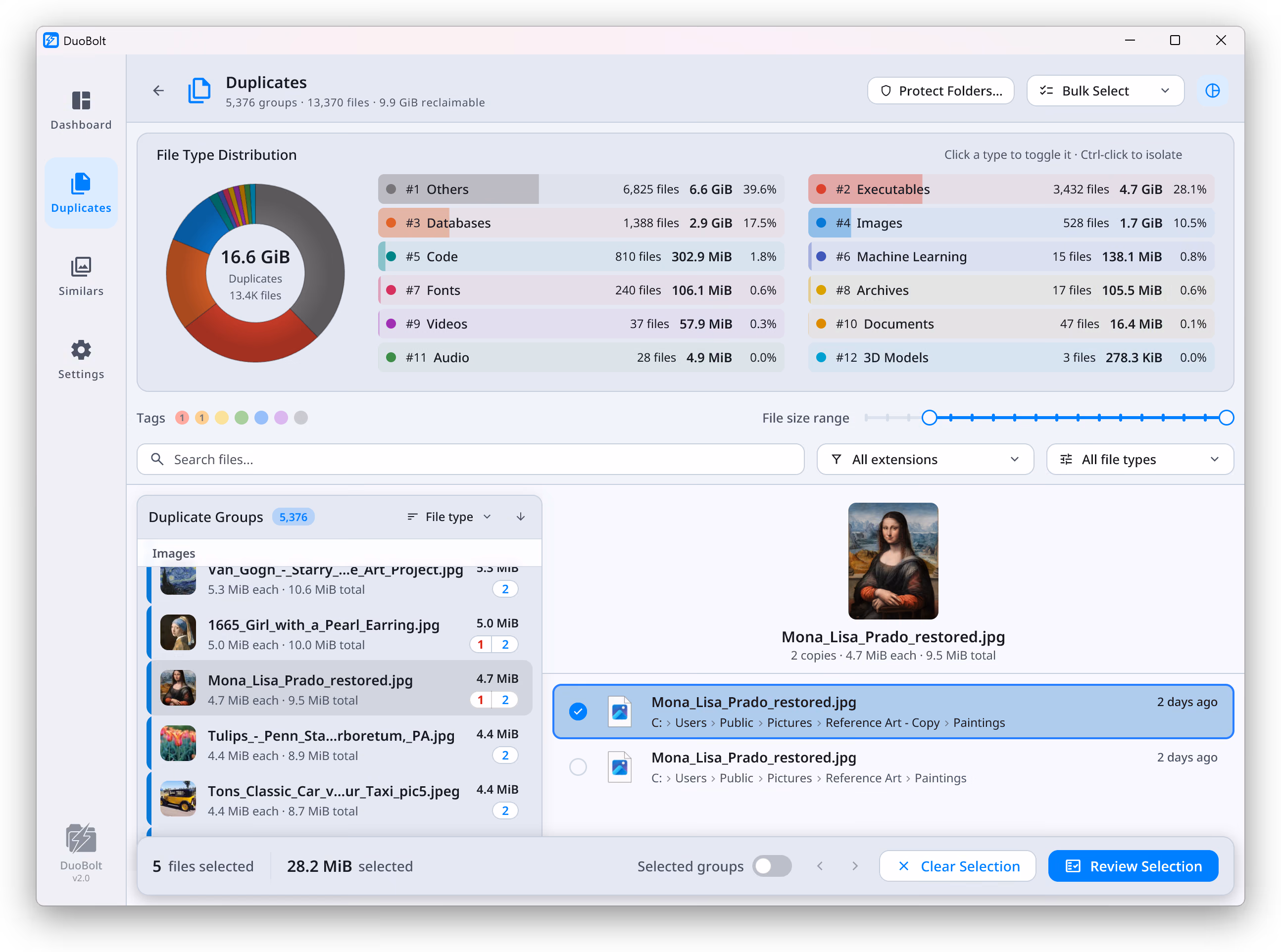Reverse sort order with the down arrow
The image size is (1281, 952).
point(520,517)
